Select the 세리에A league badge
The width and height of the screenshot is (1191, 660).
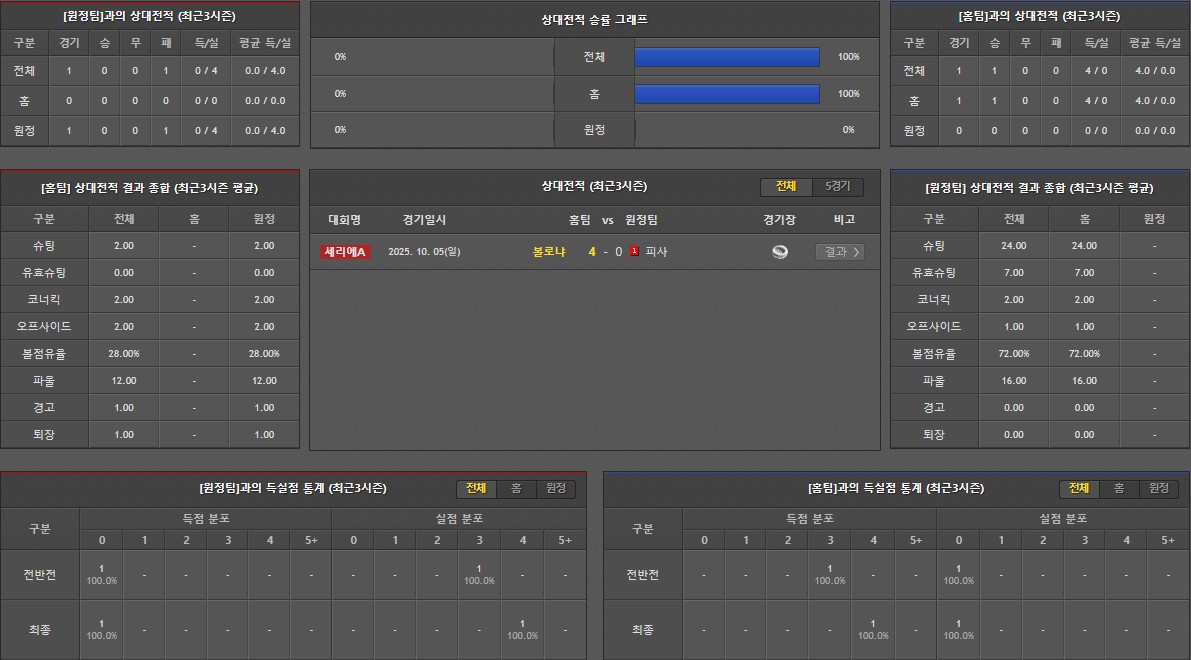click(345, 252)
